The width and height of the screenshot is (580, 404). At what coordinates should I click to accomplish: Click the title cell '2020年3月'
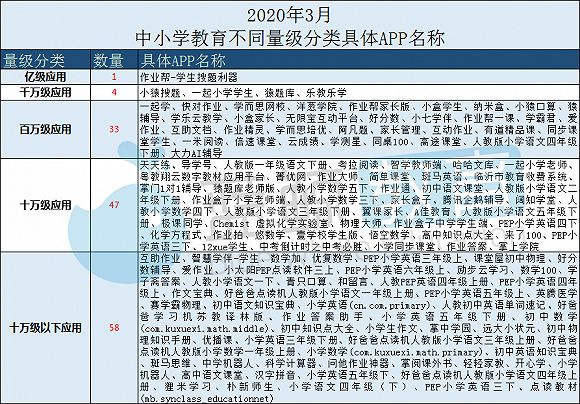pyautogui.click(x=289, y=15)
